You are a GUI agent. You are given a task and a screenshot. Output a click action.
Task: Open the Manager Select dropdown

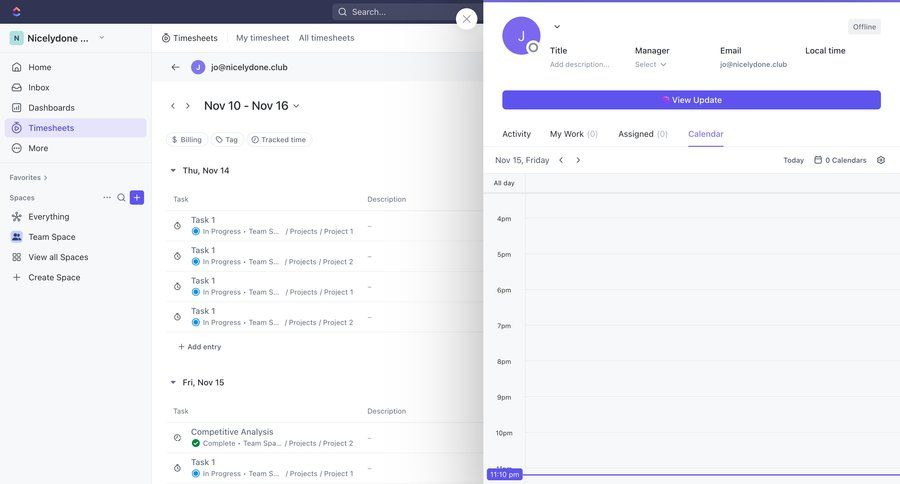(x=650, y=64)
